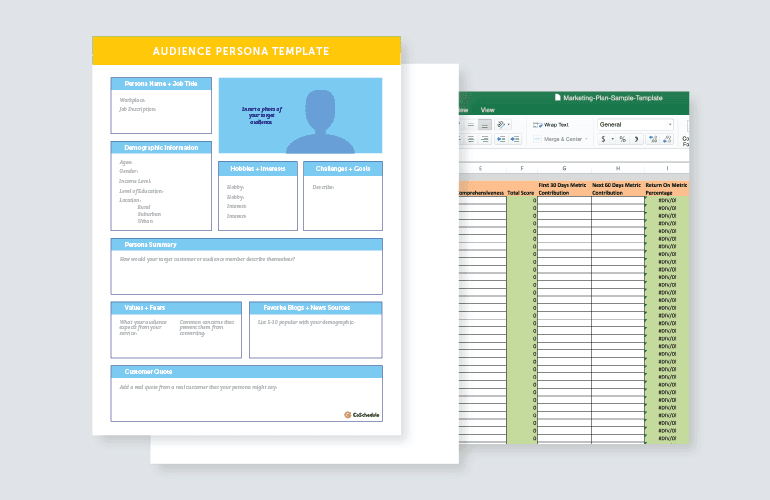Expand the Merge & Center dropdown arrow
The image size is (770, 500).
point(586,139)
